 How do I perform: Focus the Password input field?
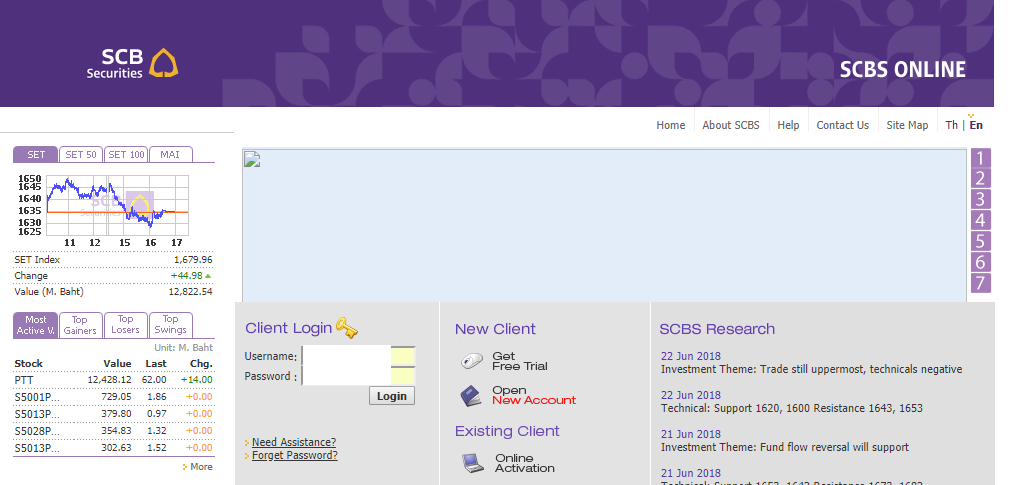click(358, 376)
